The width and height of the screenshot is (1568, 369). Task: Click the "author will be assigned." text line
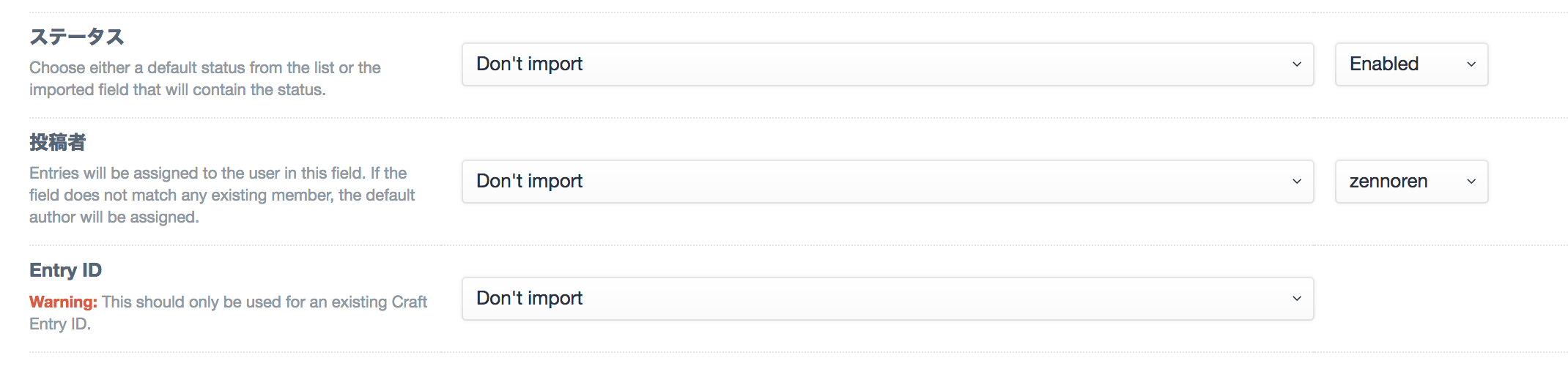pyautogui.click(x=114, y=217)
